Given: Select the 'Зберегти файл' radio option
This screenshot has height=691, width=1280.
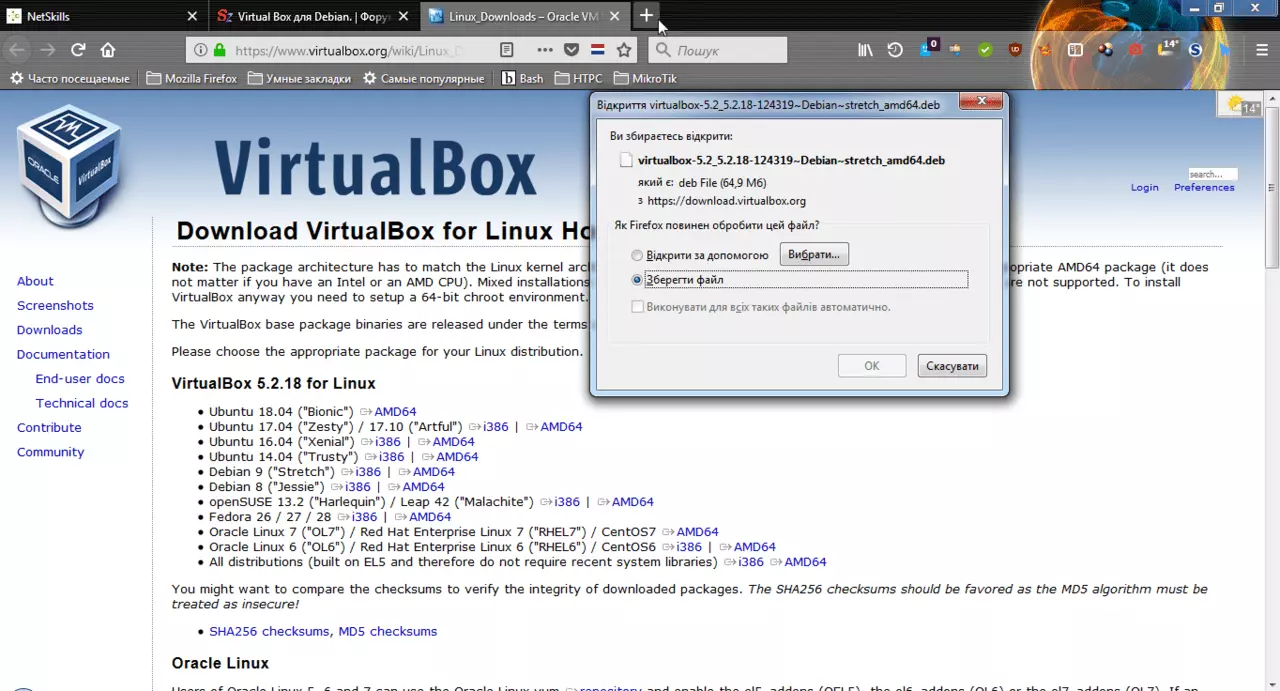Looking at the screenshot, I should click(x=637, y=280).
